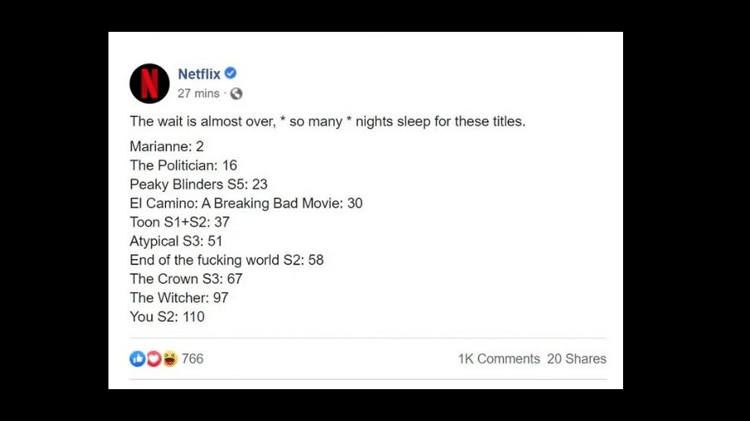
Task: Click The Crown S3: 67 line
Action: pos(186,278)
